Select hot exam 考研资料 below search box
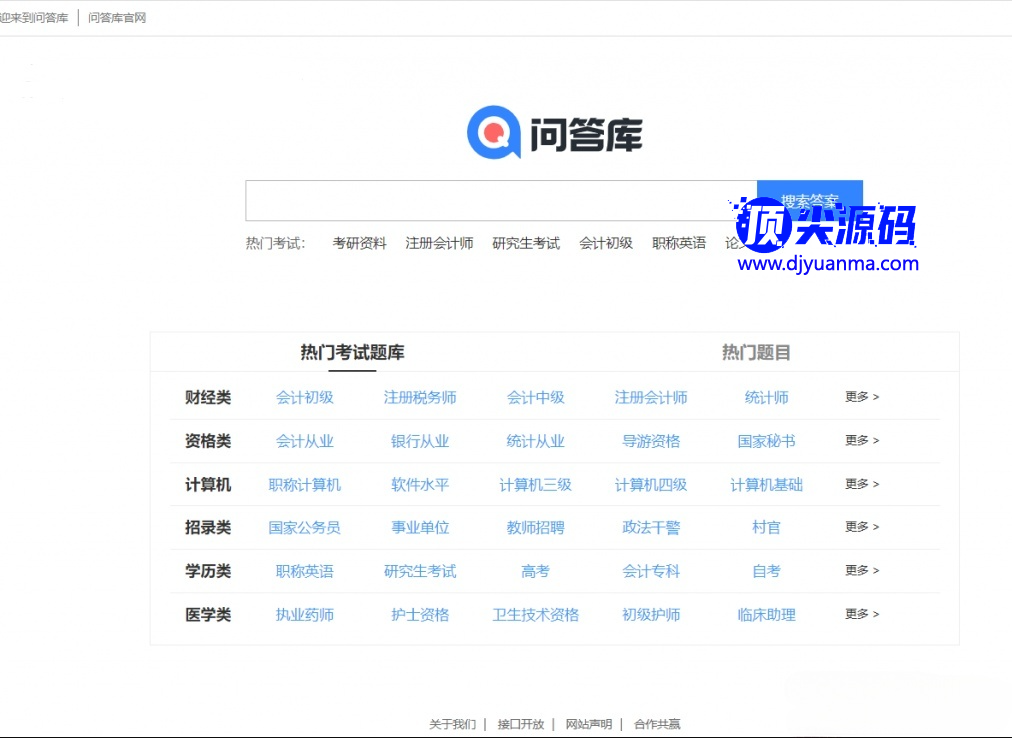Viewport: 1012px width, 738px height. pyautogui.click(x=359, y=243)
